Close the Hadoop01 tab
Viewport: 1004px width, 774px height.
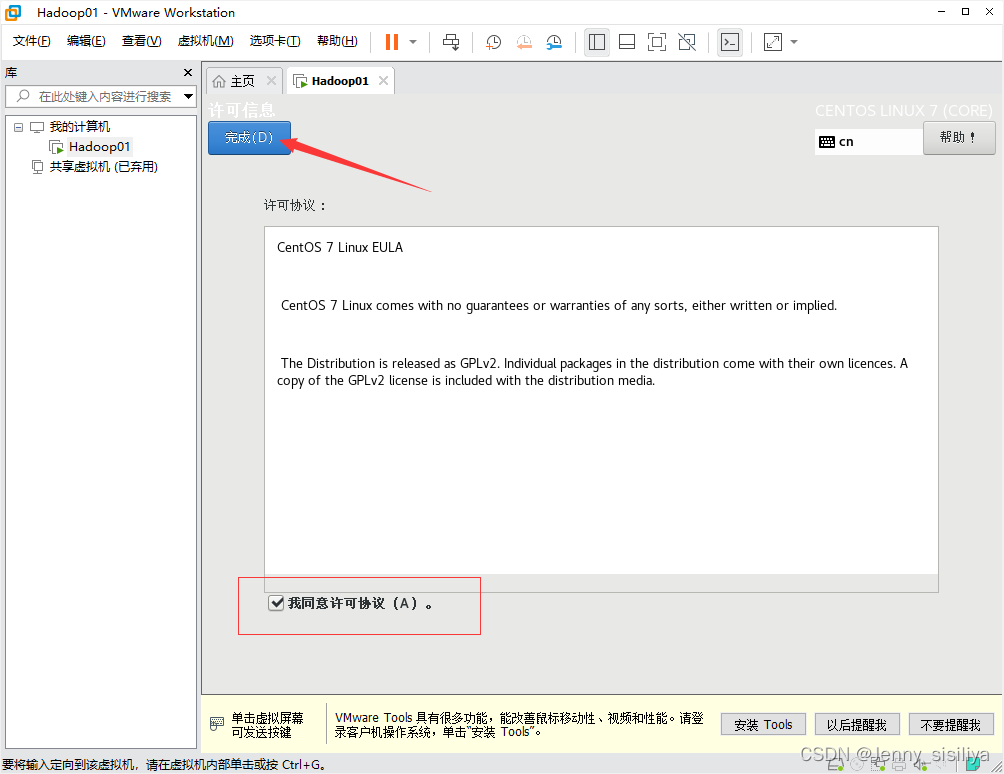coord(383,81)
